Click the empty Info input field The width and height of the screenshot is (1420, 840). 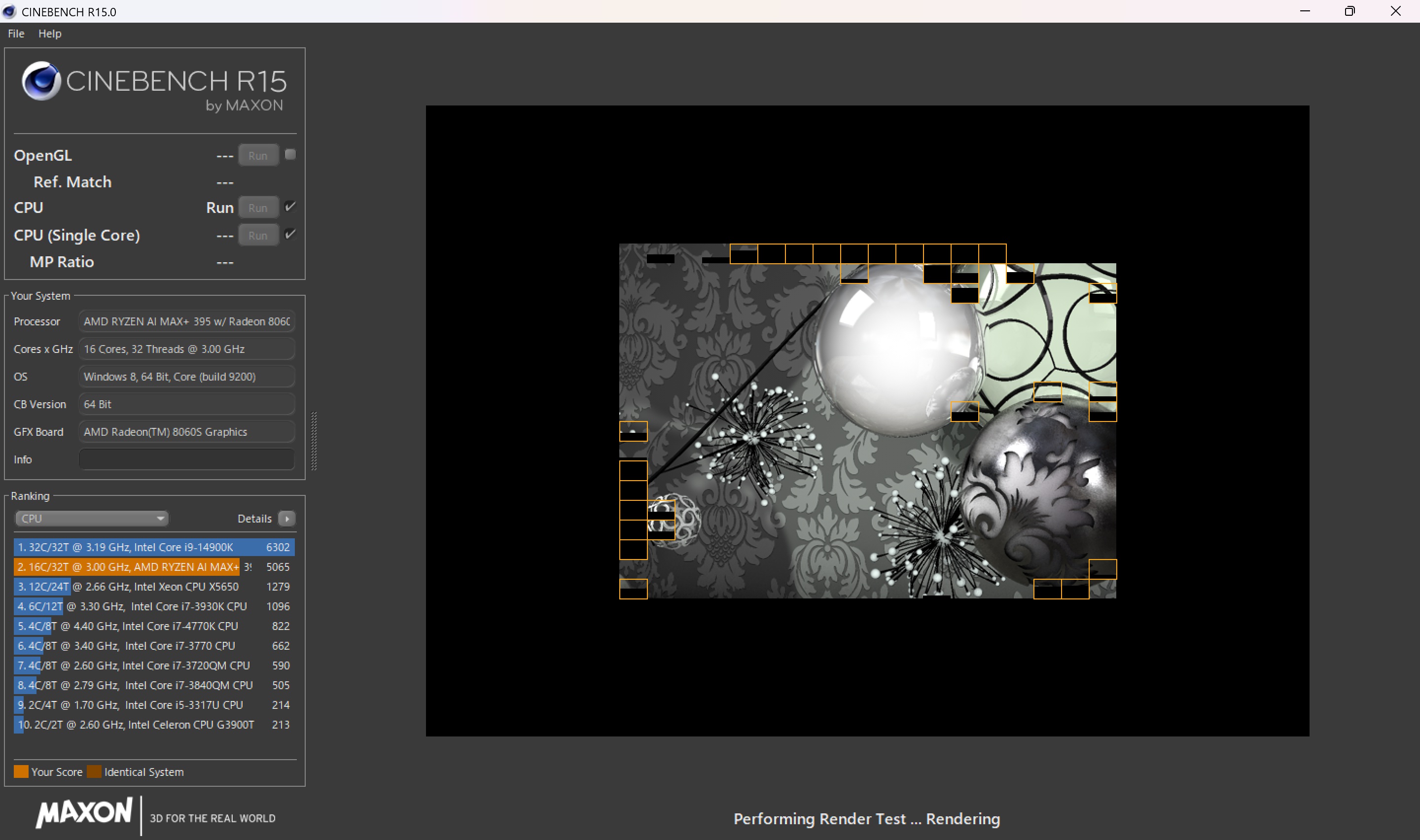[186, 459]
